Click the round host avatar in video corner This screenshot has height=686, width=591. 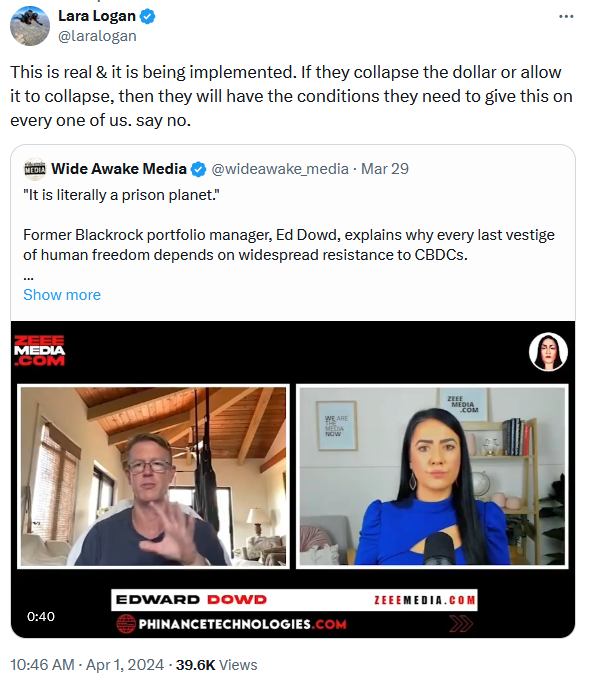[548, 352]
